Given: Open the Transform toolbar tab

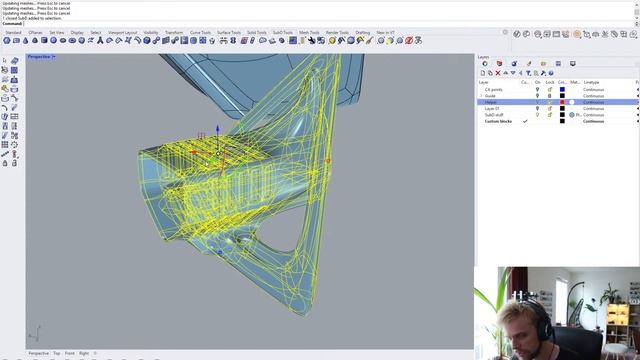Looking at the screenshot, I should click(174, 32).
